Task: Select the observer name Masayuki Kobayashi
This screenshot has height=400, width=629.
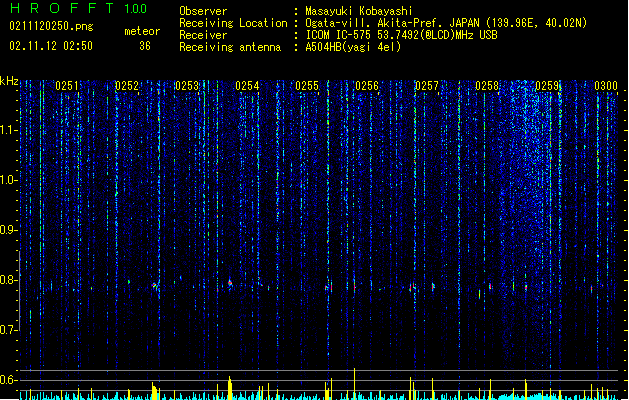Action: [359, 11]
